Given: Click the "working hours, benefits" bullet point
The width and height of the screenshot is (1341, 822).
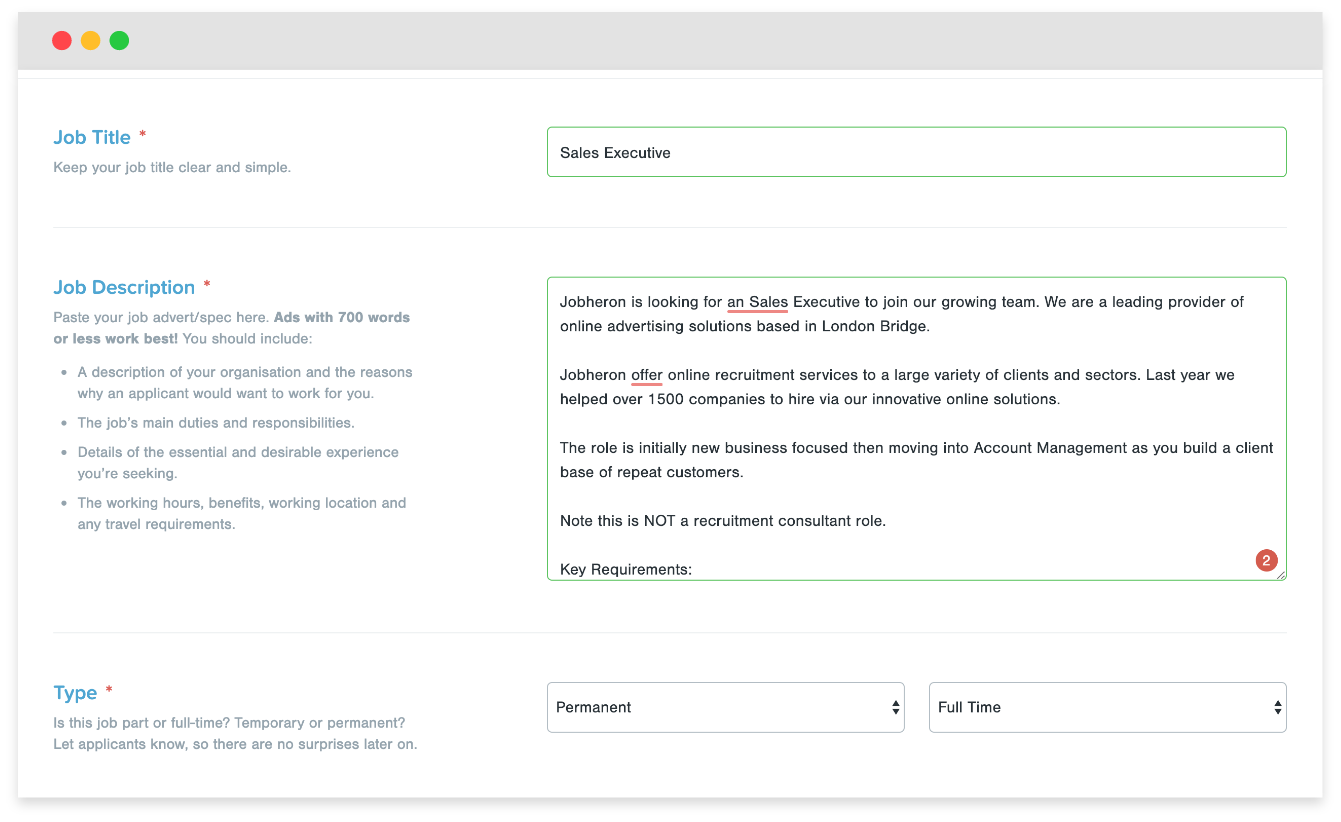Looking at the screenshot, I should click(242, 503).
